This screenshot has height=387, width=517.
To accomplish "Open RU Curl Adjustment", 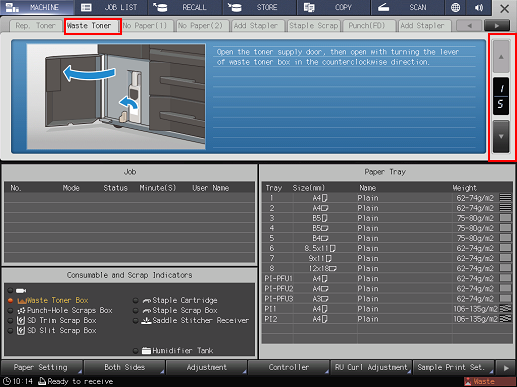I will (371, 367).
